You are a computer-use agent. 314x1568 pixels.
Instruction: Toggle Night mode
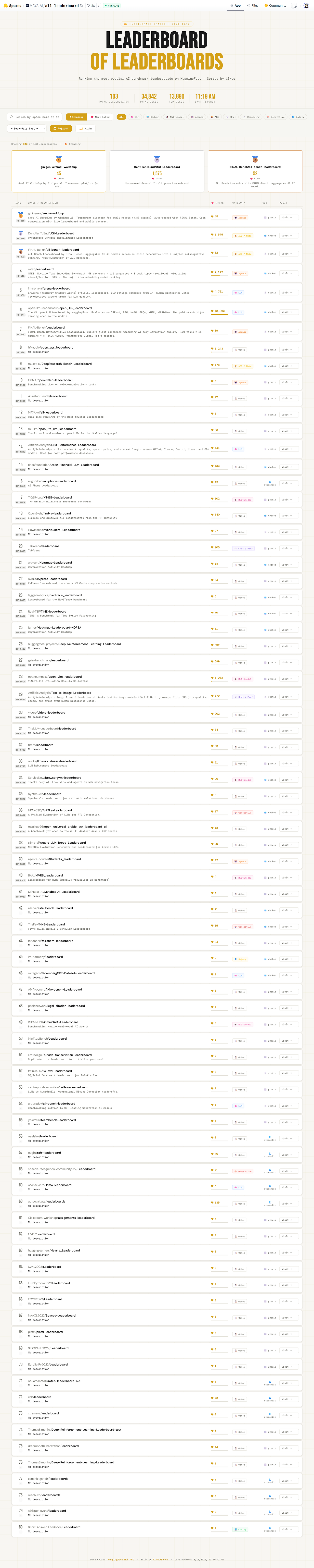click(x=87, y=128)
